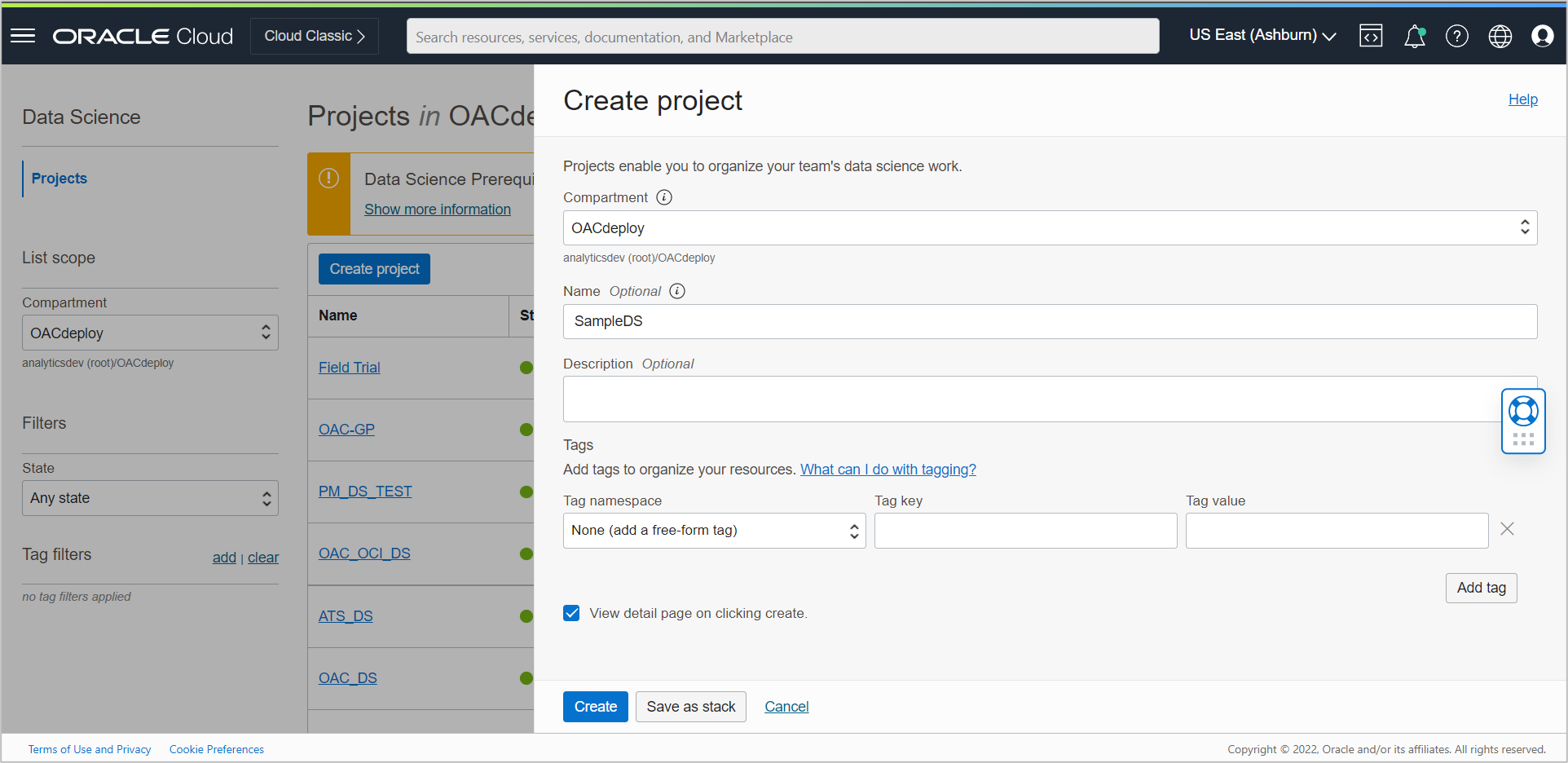Open What can I do with tagging link
Screen dimensions: 1568x763
(888, 469)
